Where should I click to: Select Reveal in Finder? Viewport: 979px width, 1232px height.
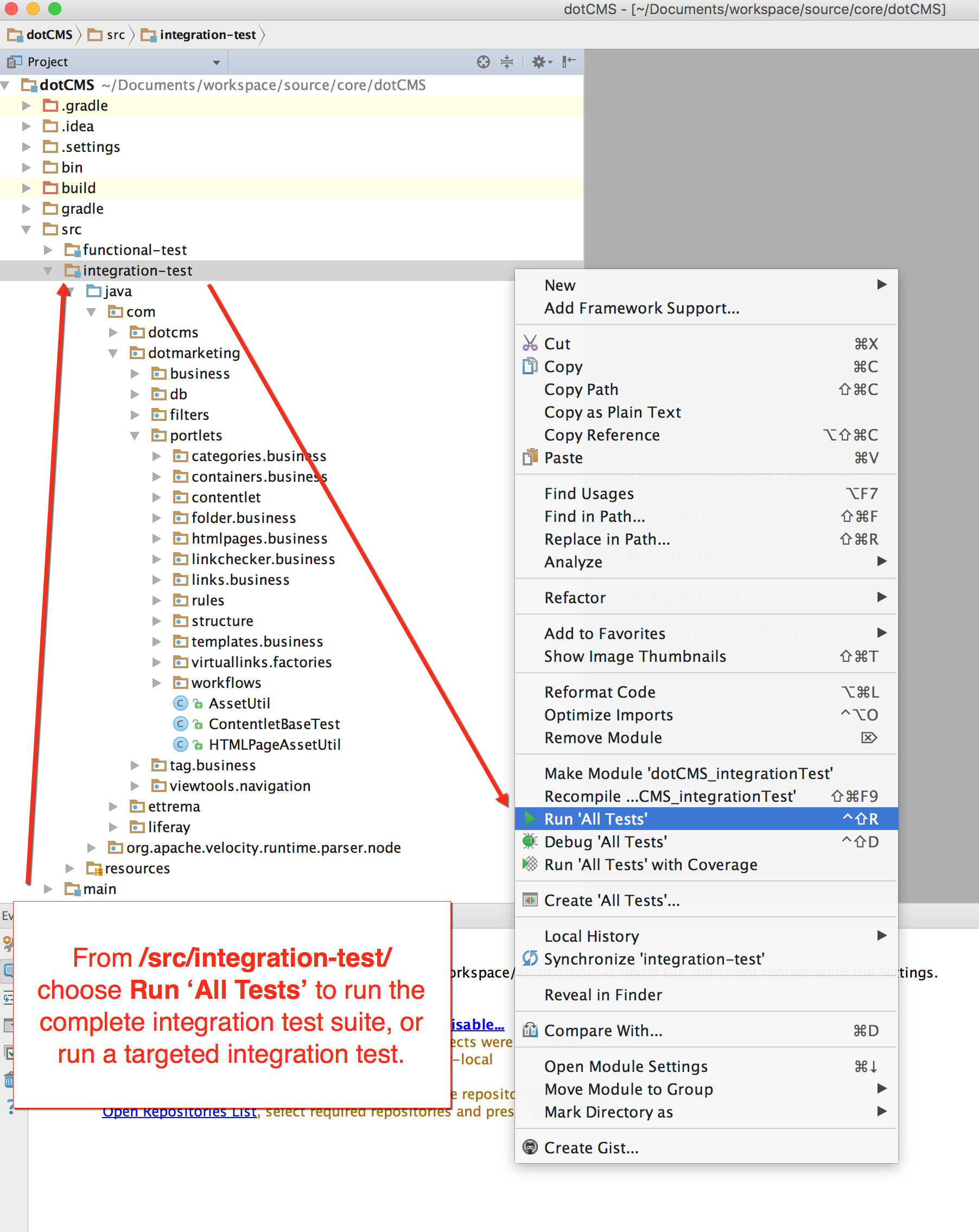706,994
